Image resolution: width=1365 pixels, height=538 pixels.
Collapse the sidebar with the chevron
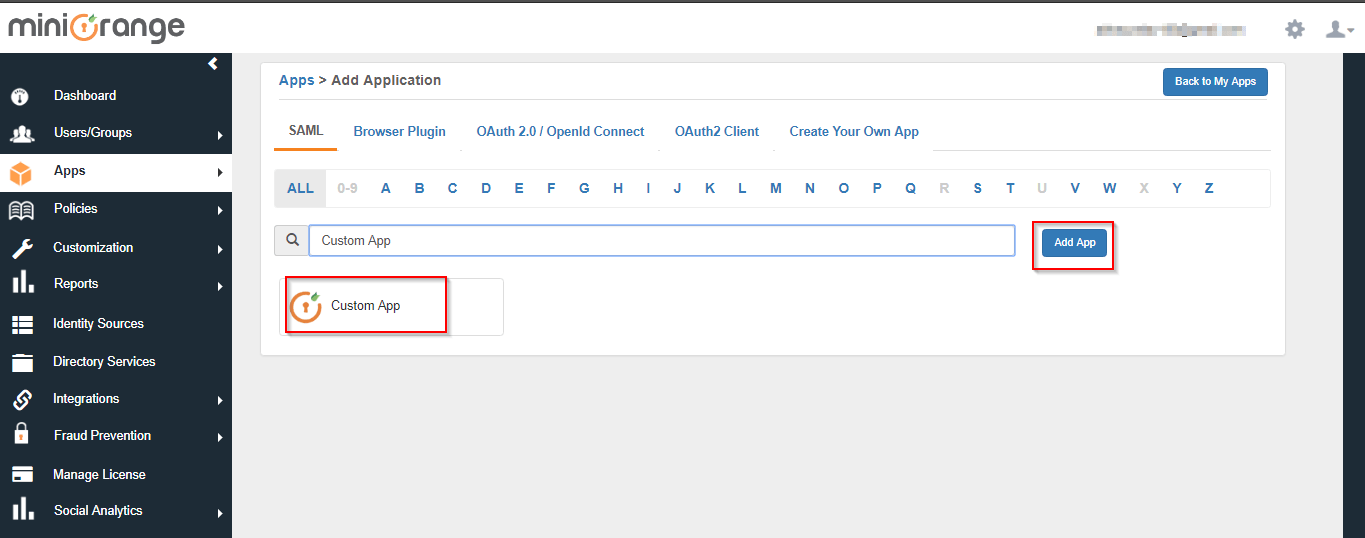coord(213,64)
